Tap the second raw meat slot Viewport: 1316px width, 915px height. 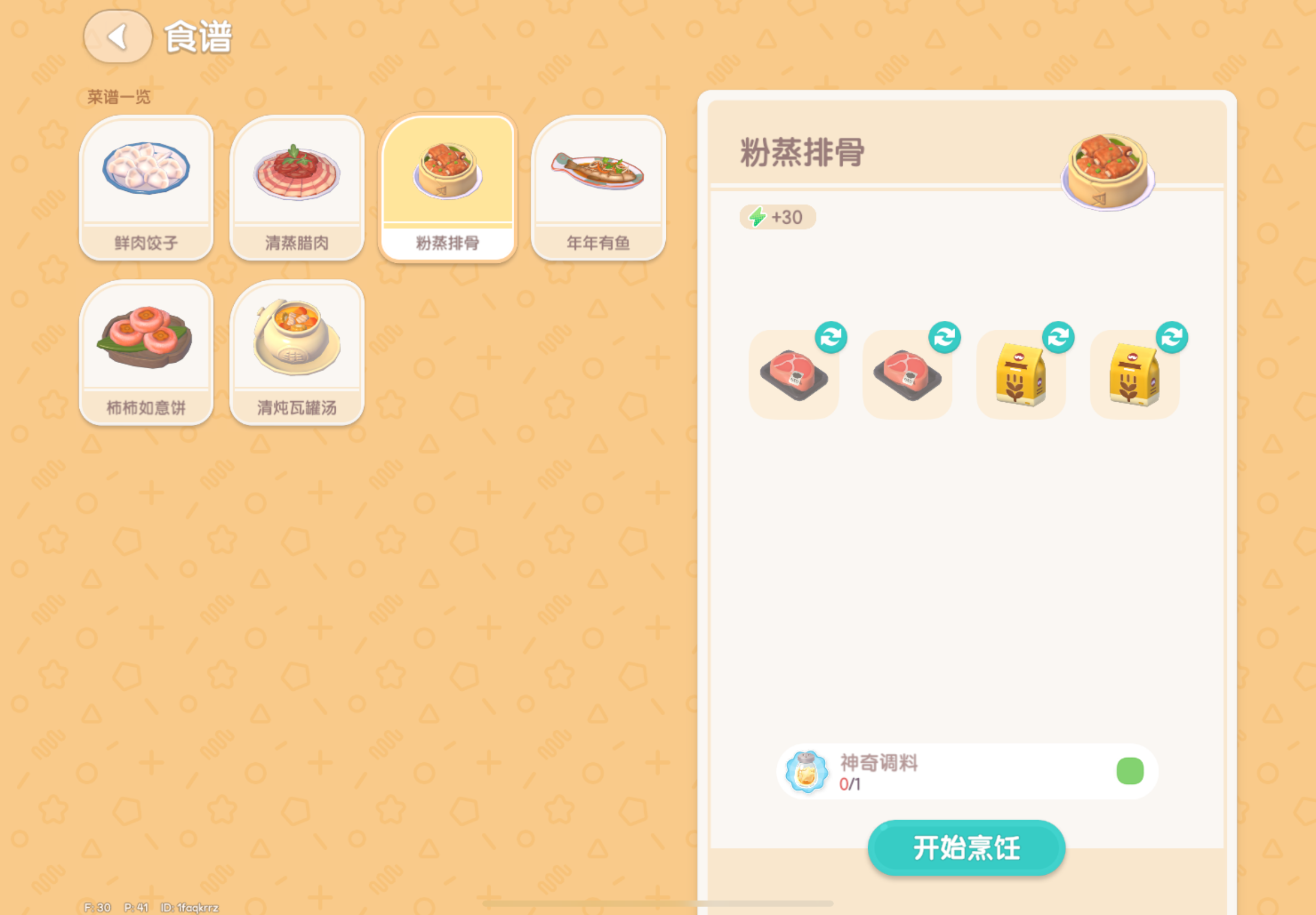point(907,374)
